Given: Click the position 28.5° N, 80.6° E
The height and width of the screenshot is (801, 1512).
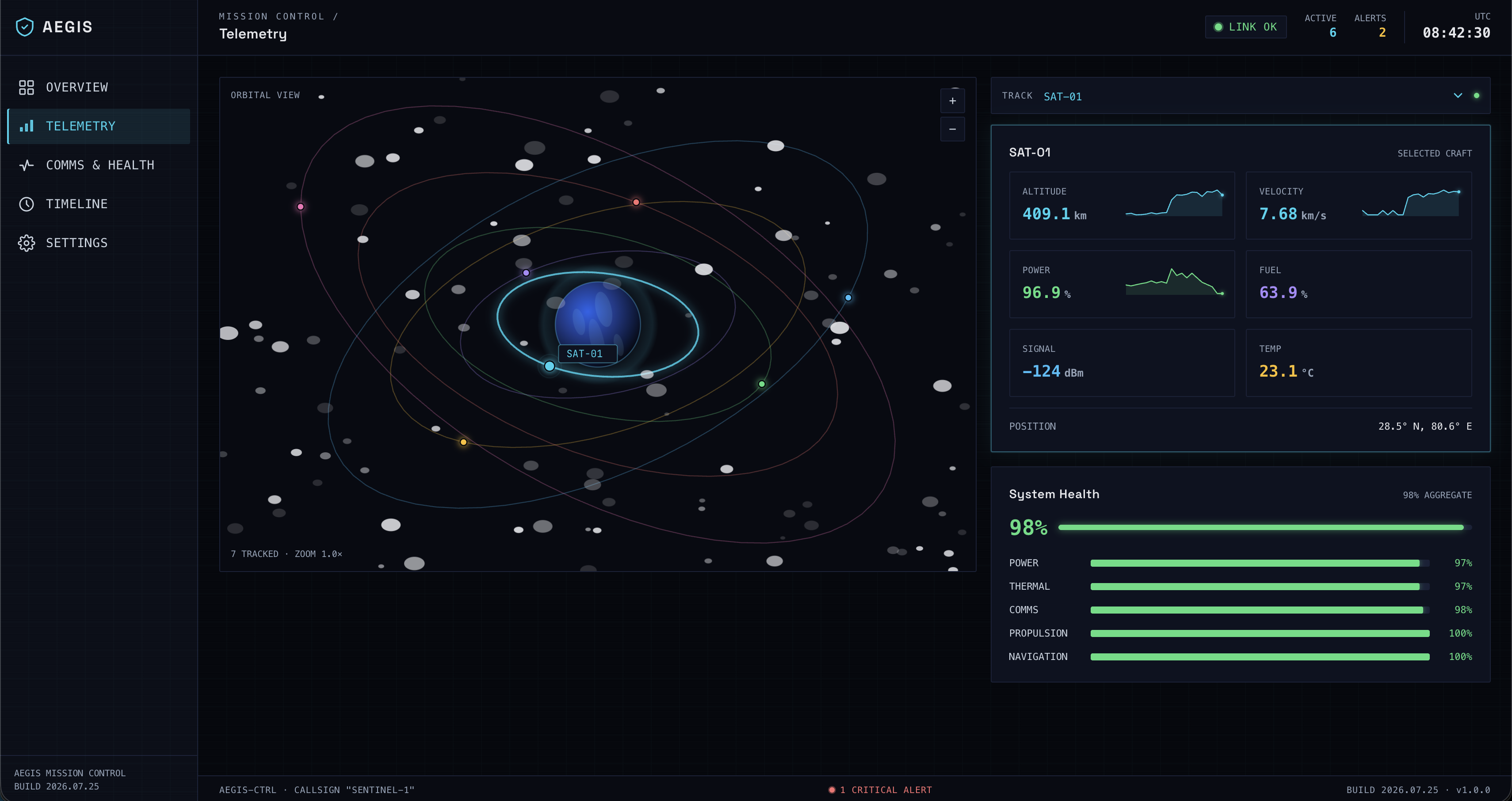Looking at the screenshot, I should pos(1424,427).
